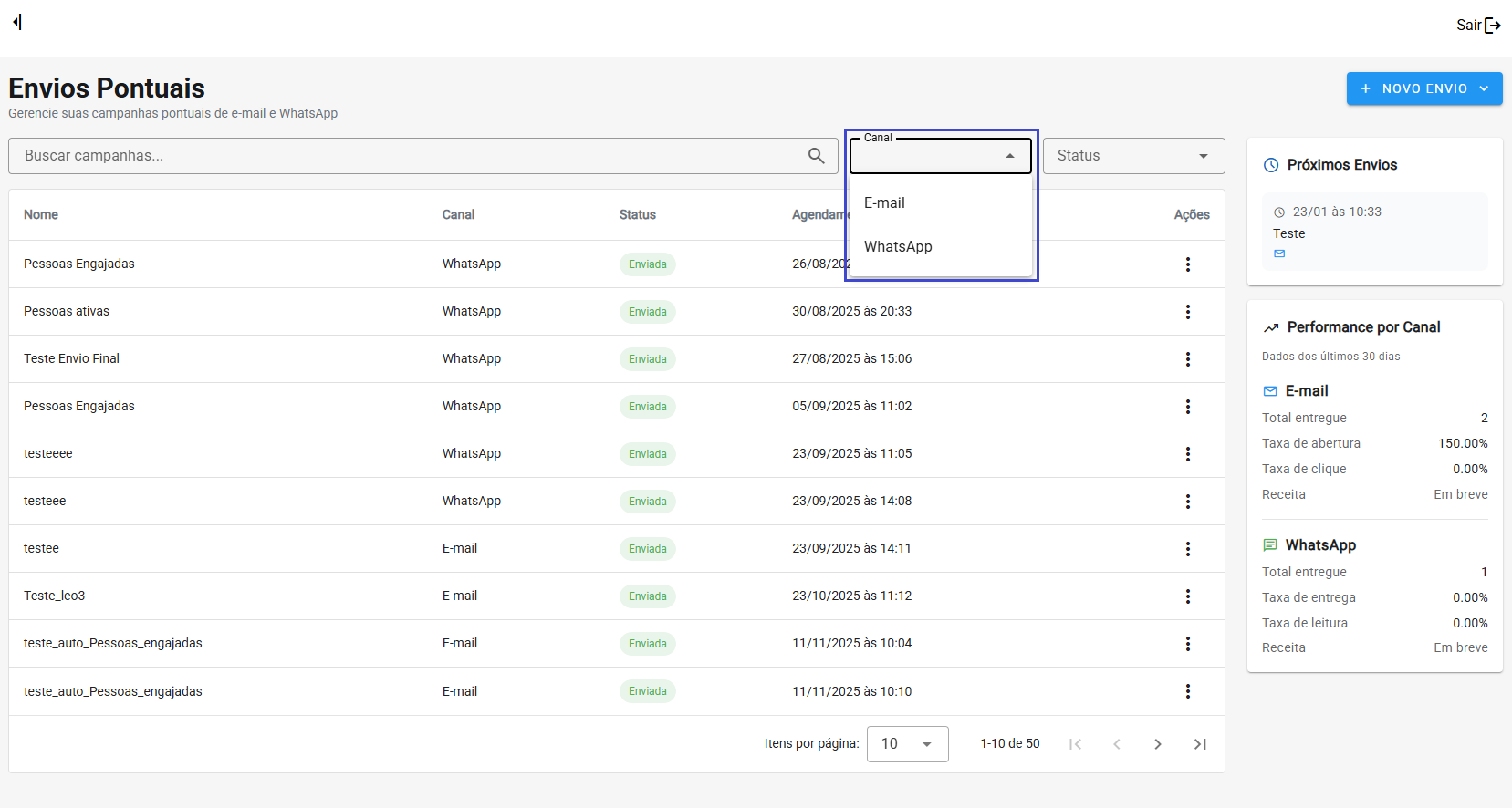Collapse the sidebar with the top-left arrow icon

coord(17,22)
